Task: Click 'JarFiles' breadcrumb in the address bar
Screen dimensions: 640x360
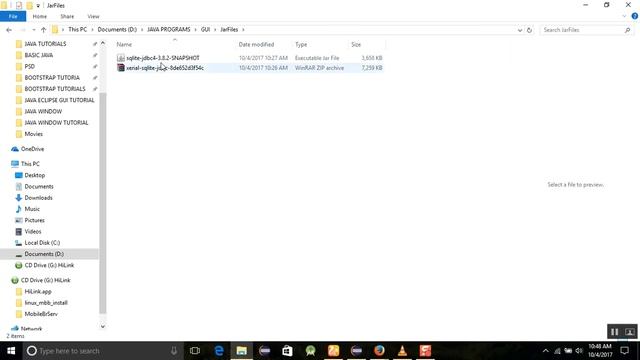Action: [229, 29]
